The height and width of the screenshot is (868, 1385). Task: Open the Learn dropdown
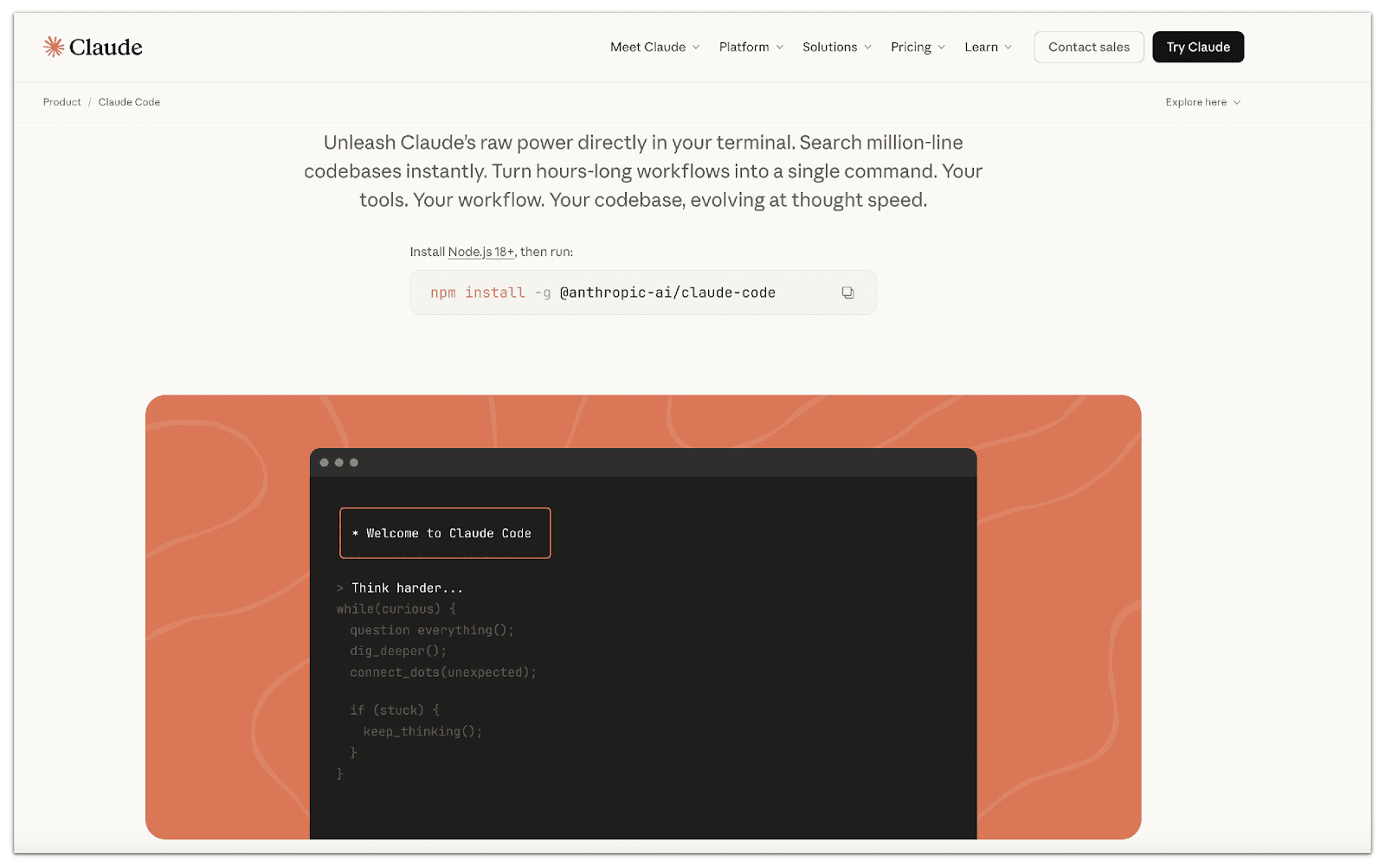pyautogui.click(x=987, y=47)
